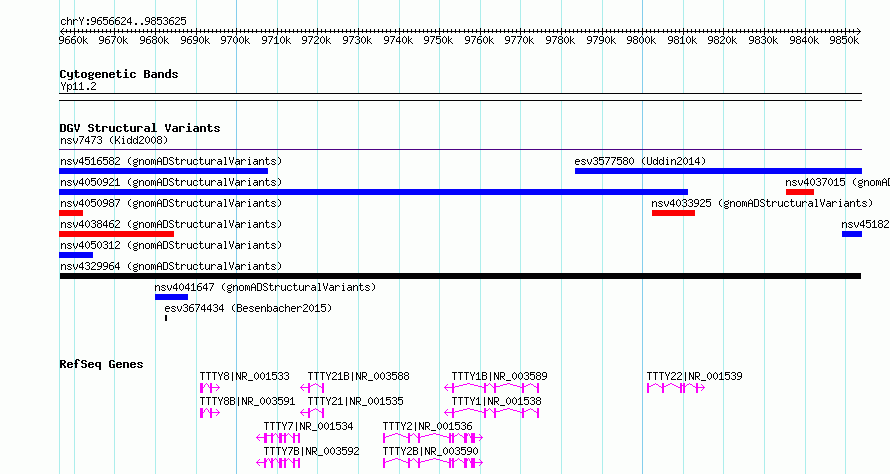This screenshot has width=890, height=474.
Task: Click the TTTY7B gene glyph
Action: 278,463
